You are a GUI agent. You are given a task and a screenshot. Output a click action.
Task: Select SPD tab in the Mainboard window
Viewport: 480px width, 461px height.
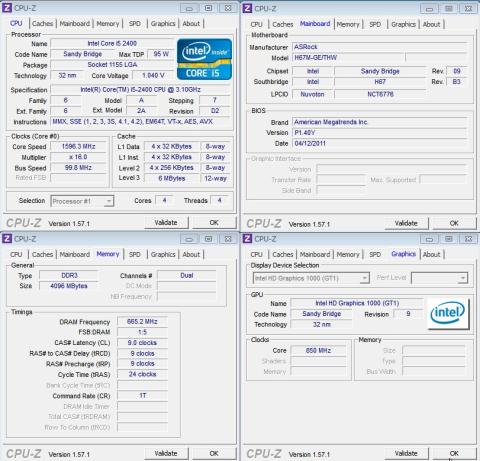tap(375, 24)
